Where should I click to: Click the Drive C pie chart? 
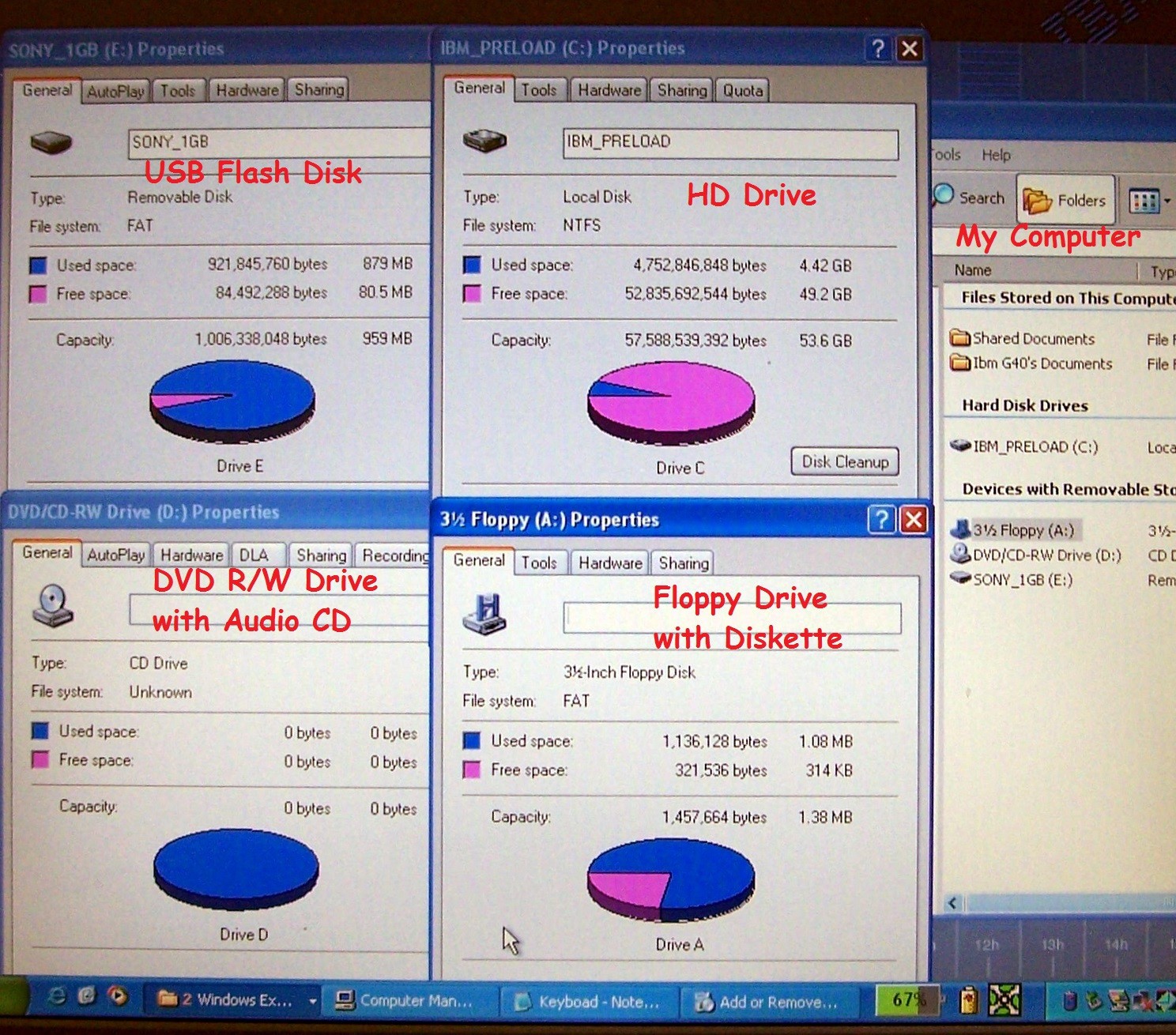[x=671, y=403]
